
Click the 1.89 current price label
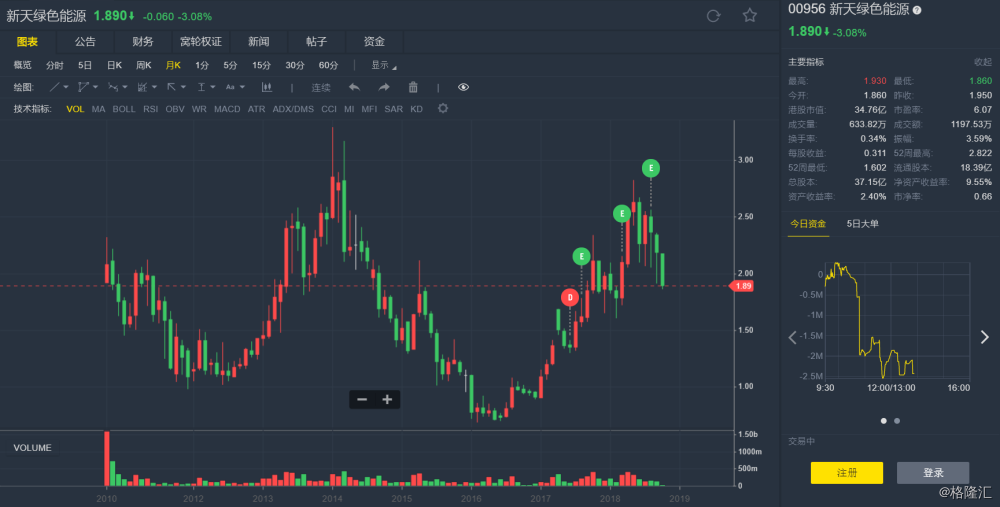pyautogui.click(x=742, y=286)
